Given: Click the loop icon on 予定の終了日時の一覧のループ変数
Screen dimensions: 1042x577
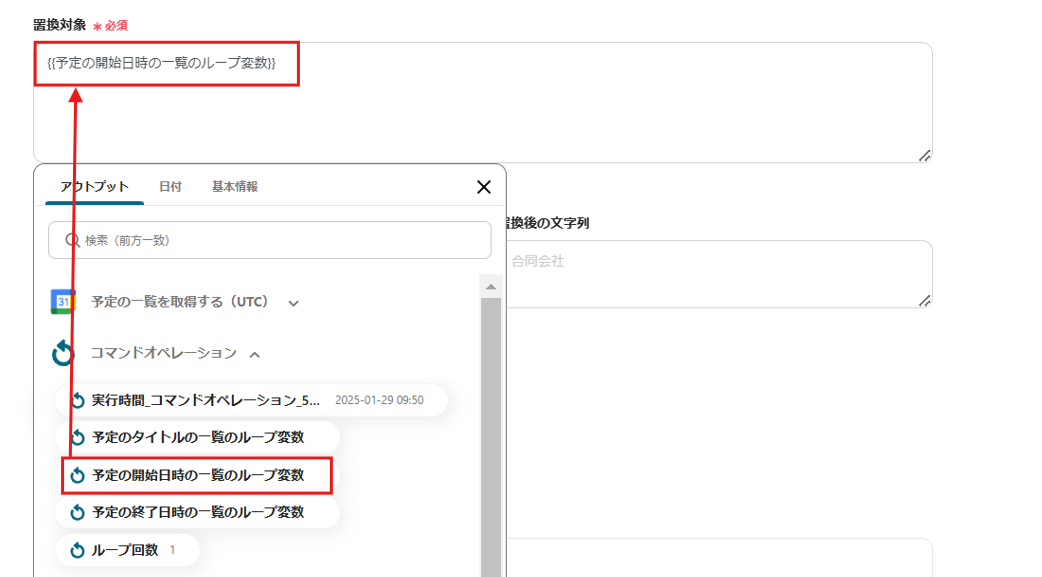Looking at the screenshot, I should (79, 512).
